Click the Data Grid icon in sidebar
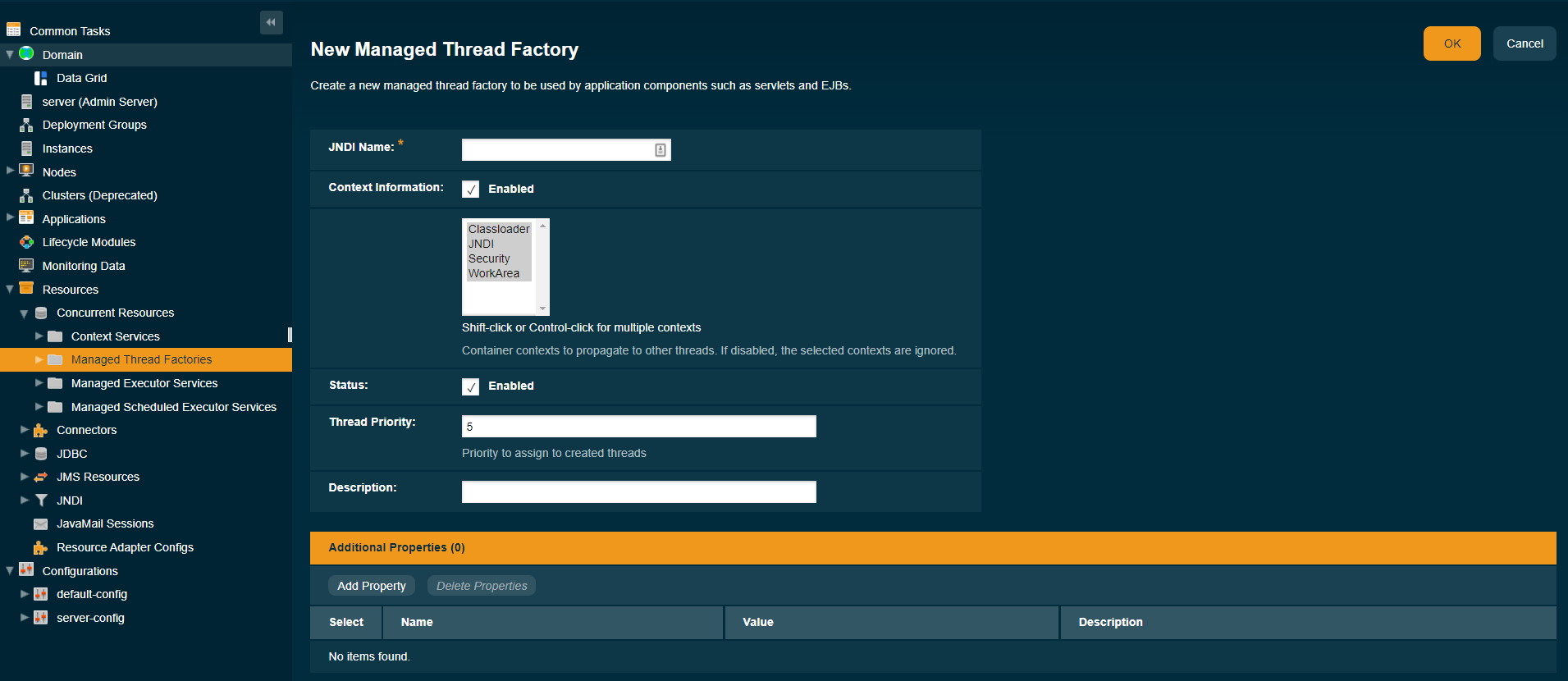The height and width of the screenshot is (681, 1568). [40, 78]
